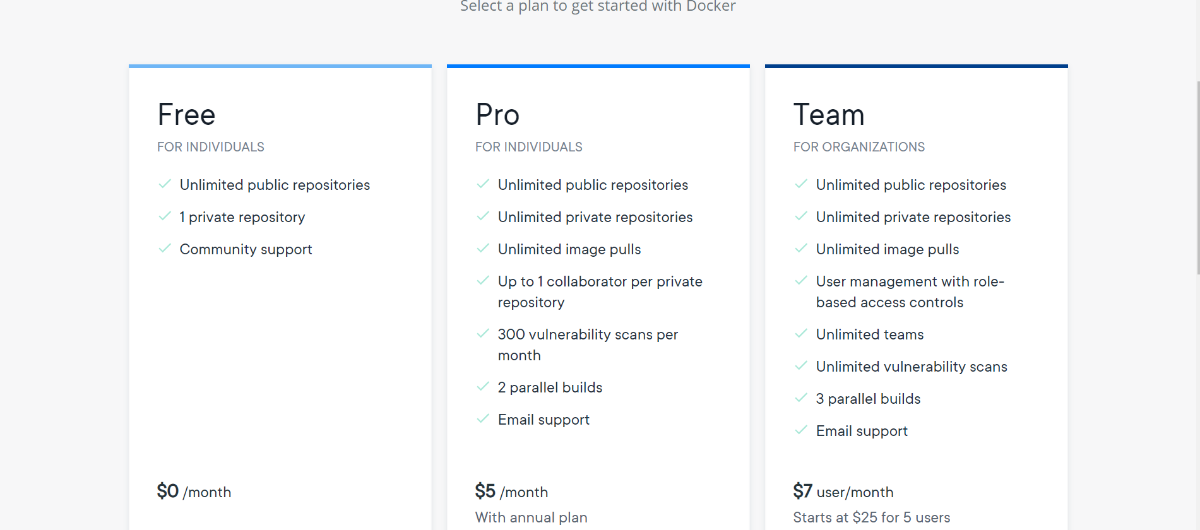Click 'Unlimited vulnerability scans' in Team plan
The width and height of the screenshot is (1200, 530).
pos(912,367)
